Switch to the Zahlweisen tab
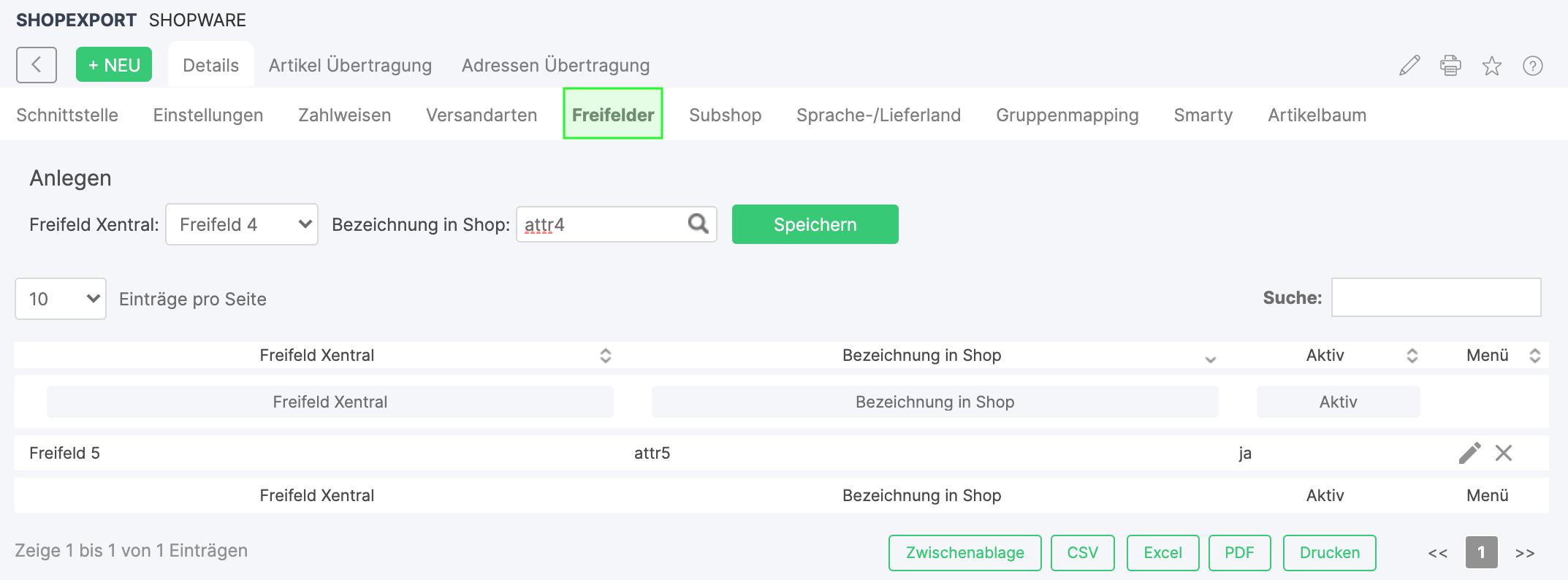1568x580 pixels. coord(344,115)
